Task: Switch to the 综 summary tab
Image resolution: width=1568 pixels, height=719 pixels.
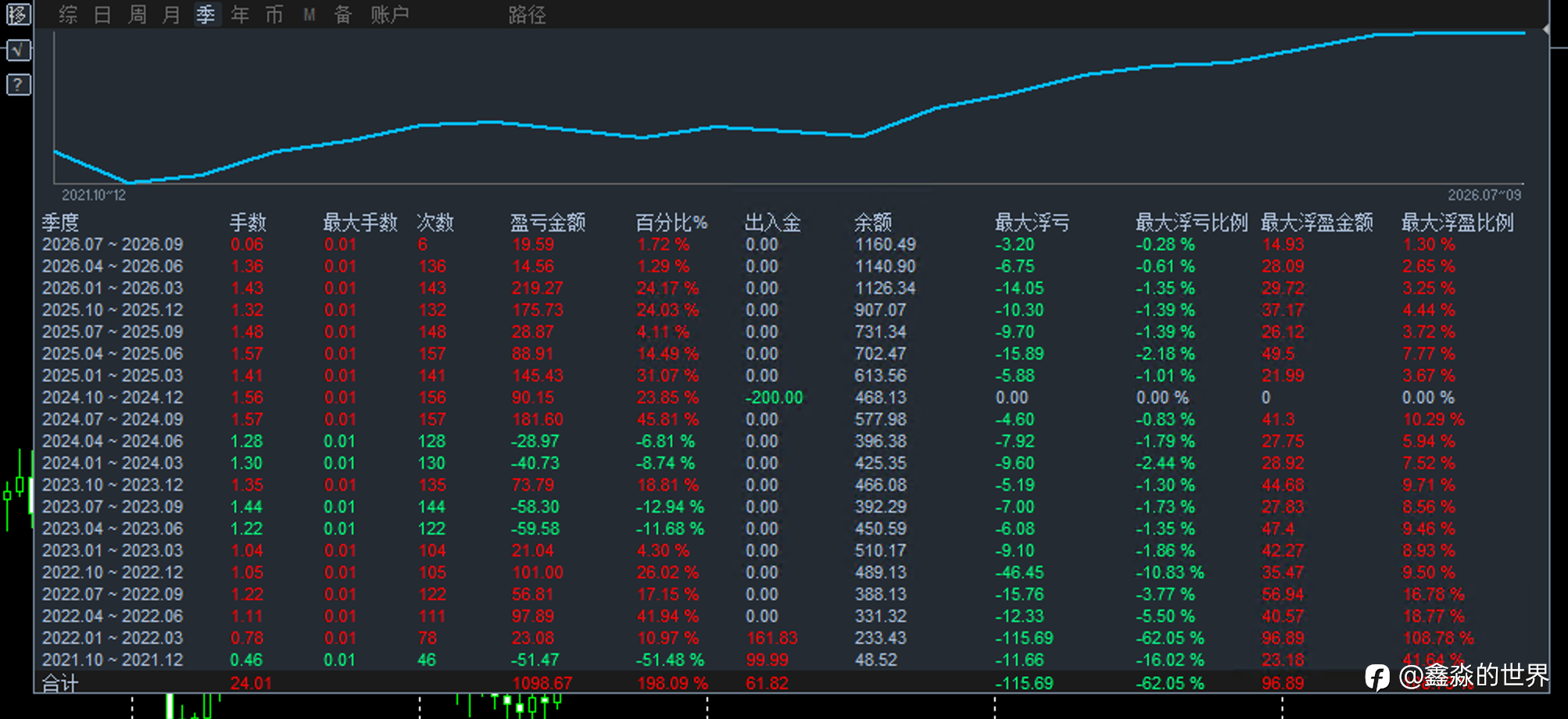Action: coord(68,14)
